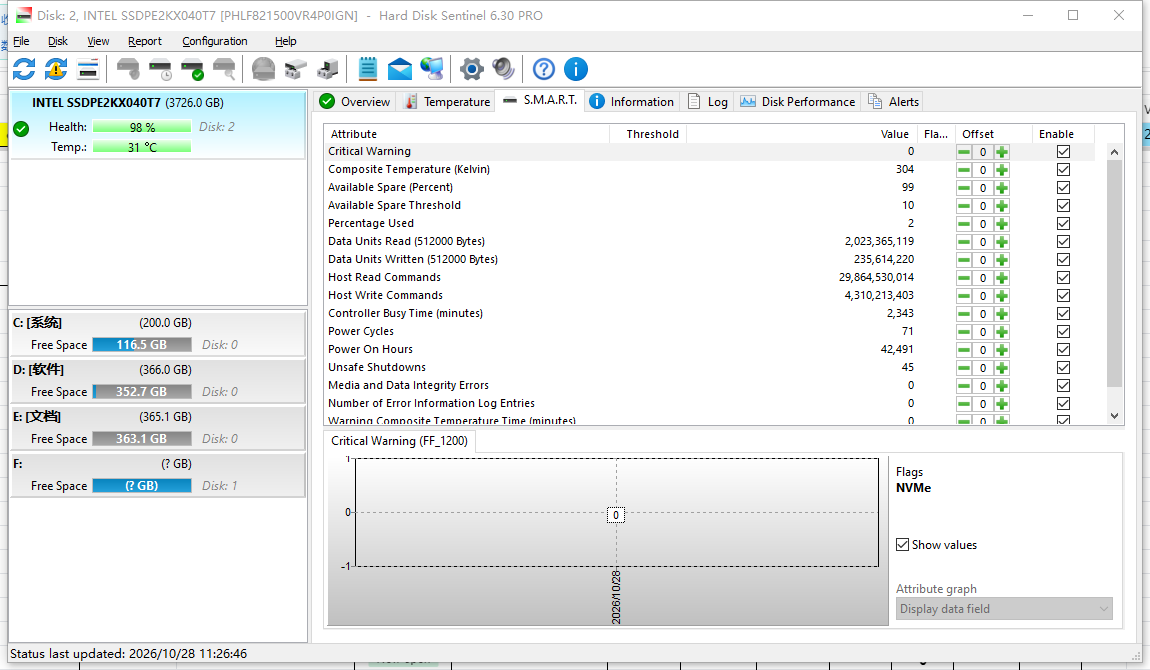Click the blue Refresh arrows toolbar icon
The image size is (1150, 670).
[24, 70]
